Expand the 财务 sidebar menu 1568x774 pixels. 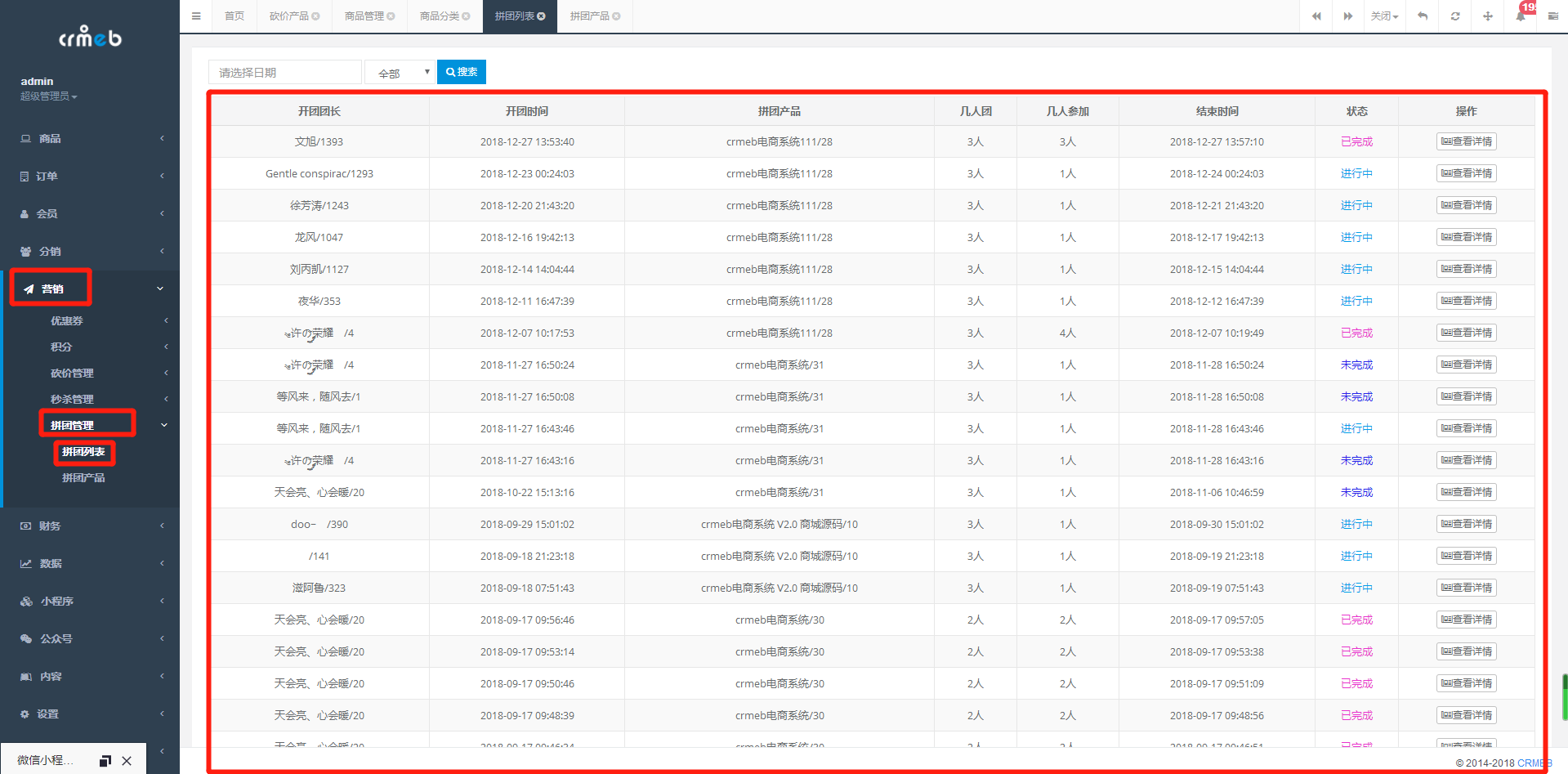90,526
